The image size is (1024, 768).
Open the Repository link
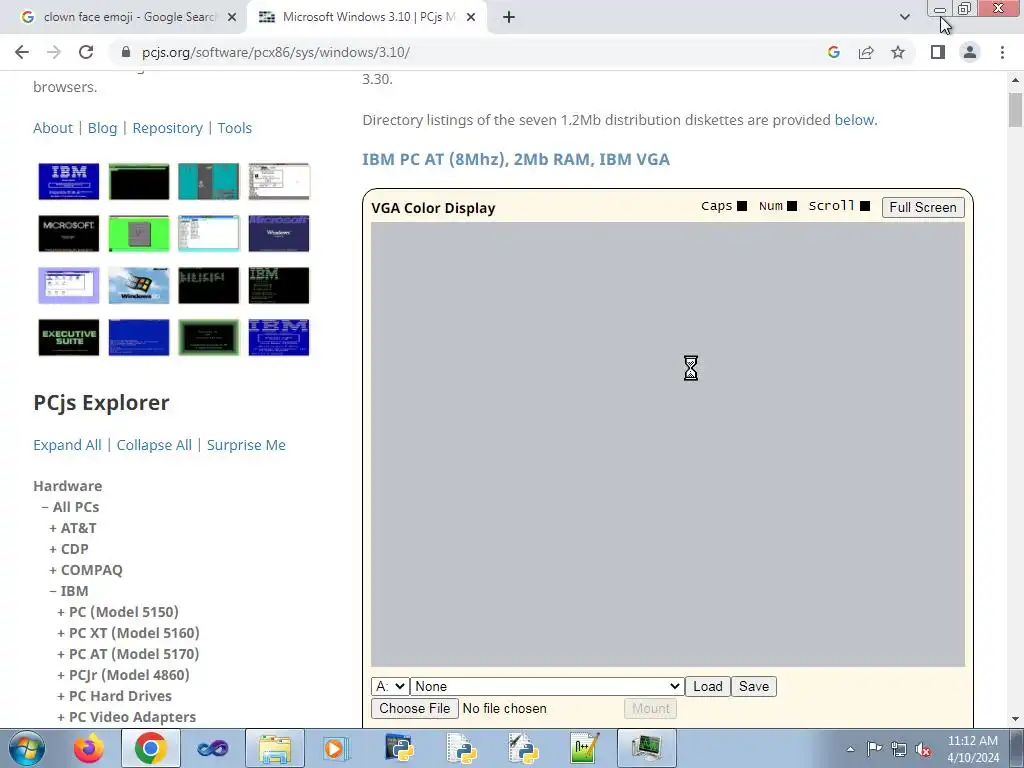pyautogui.click(x=167, y=128)
